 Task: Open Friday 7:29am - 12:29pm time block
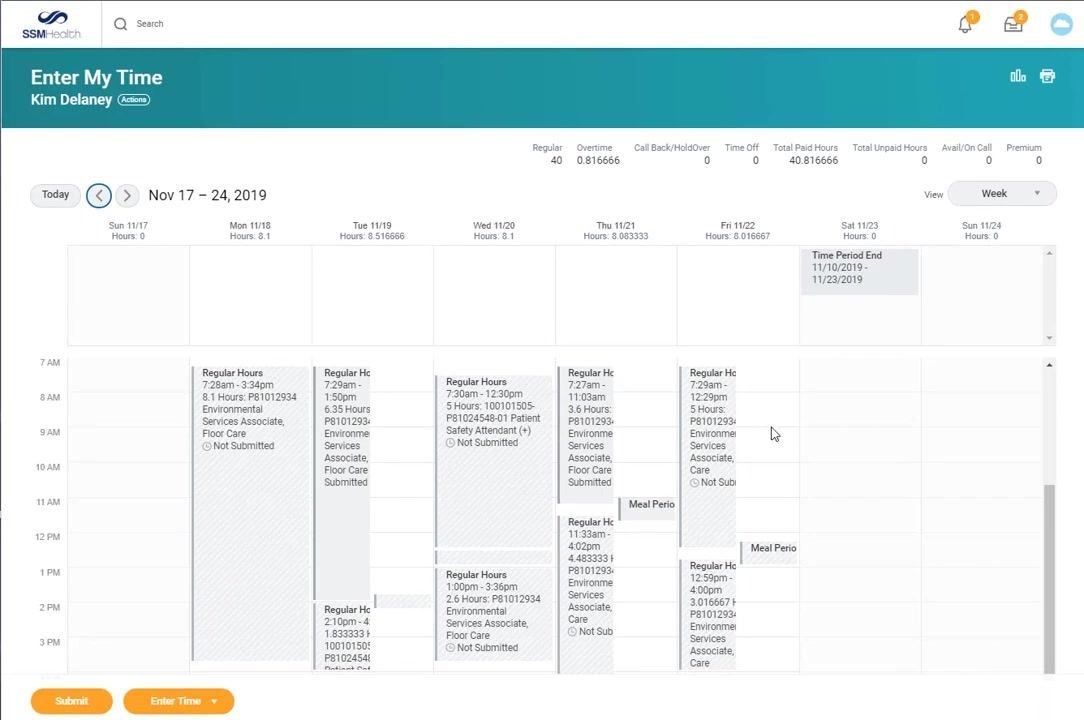click(708, 456)
